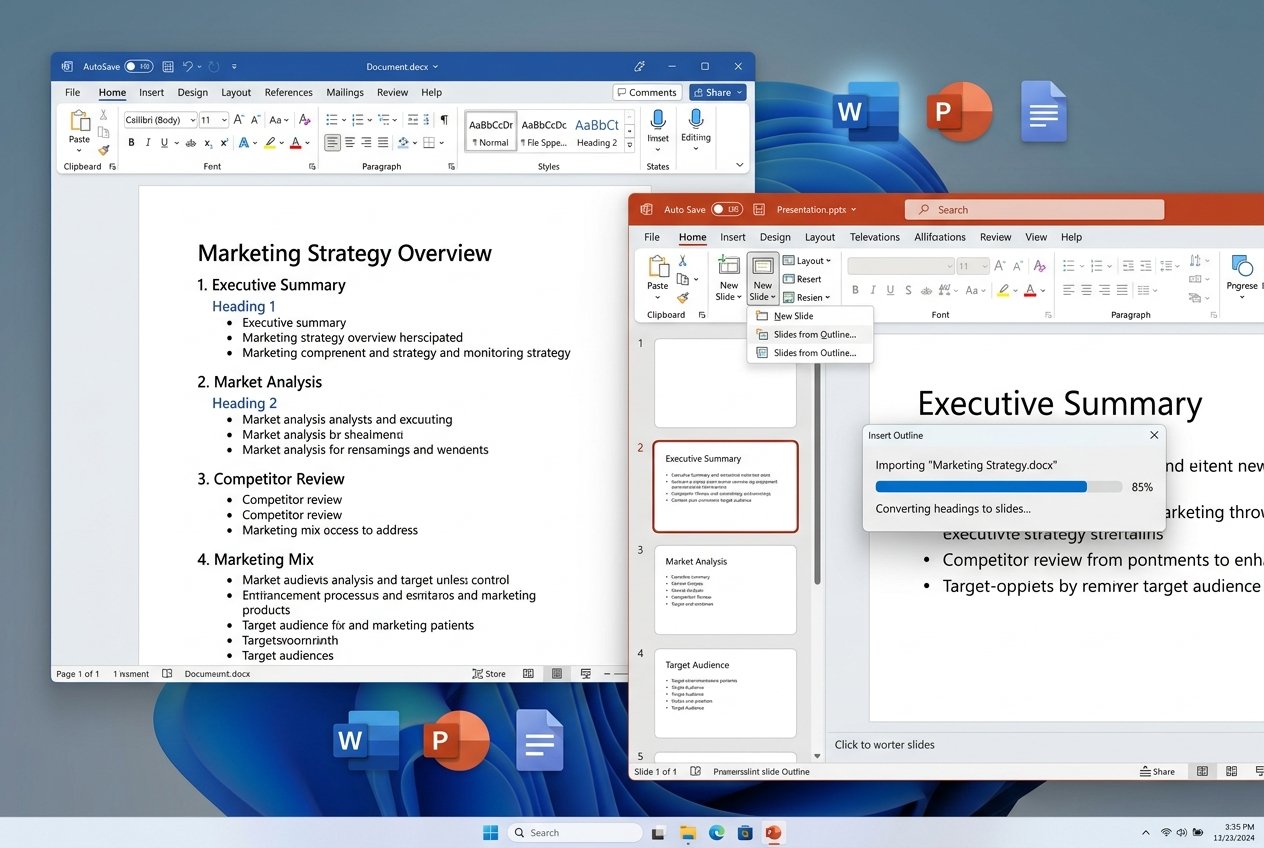Click the yellow text highlight color in Word

[x=270, y=143]
